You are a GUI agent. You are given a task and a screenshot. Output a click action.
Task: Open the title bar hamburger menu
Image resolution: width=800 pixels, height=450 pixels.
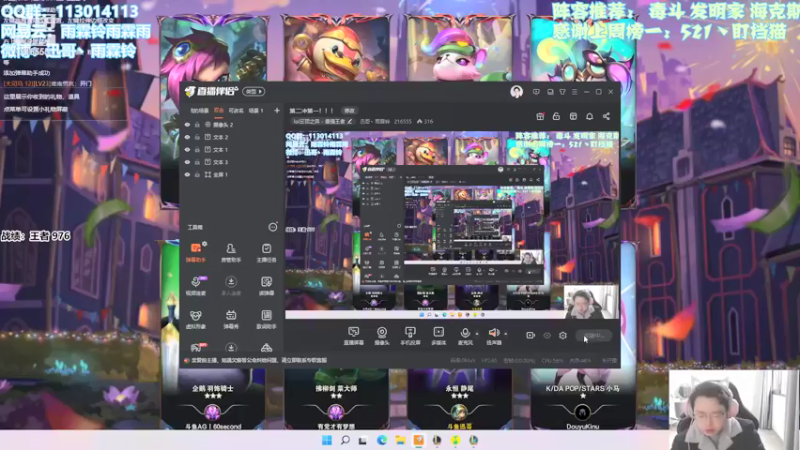coord(574,92)
